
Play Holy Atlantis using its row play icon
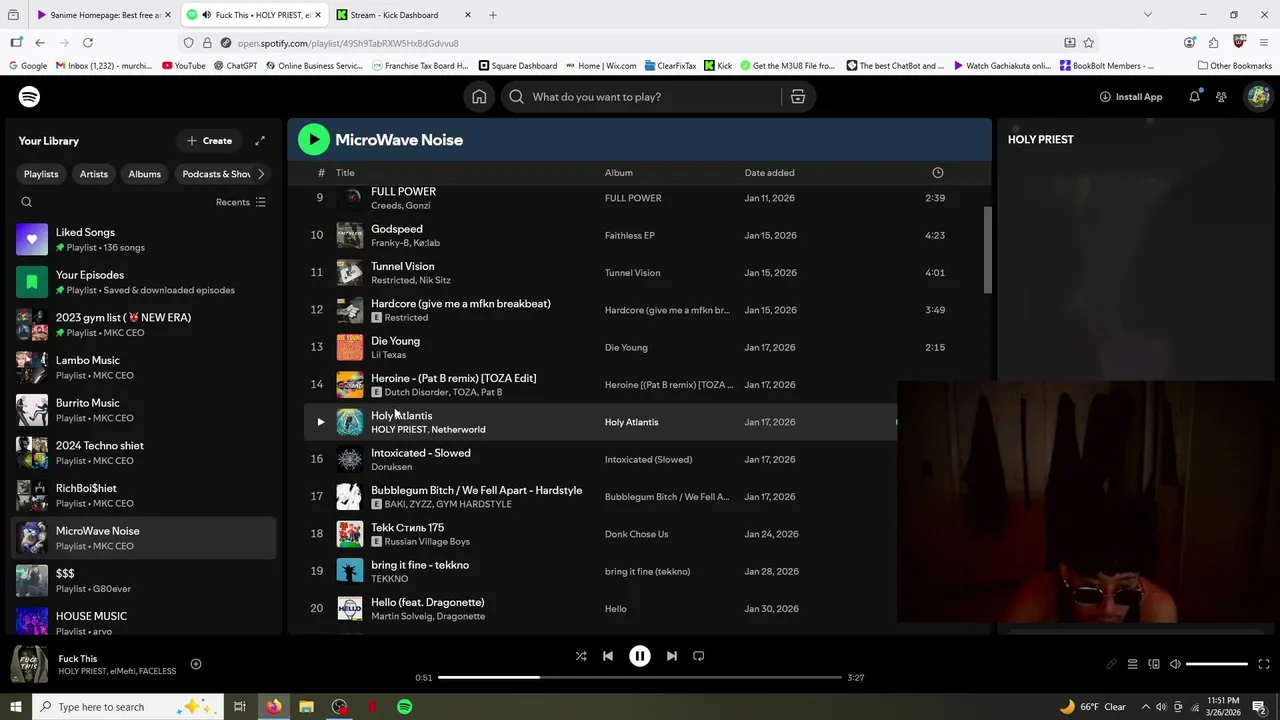320,422
